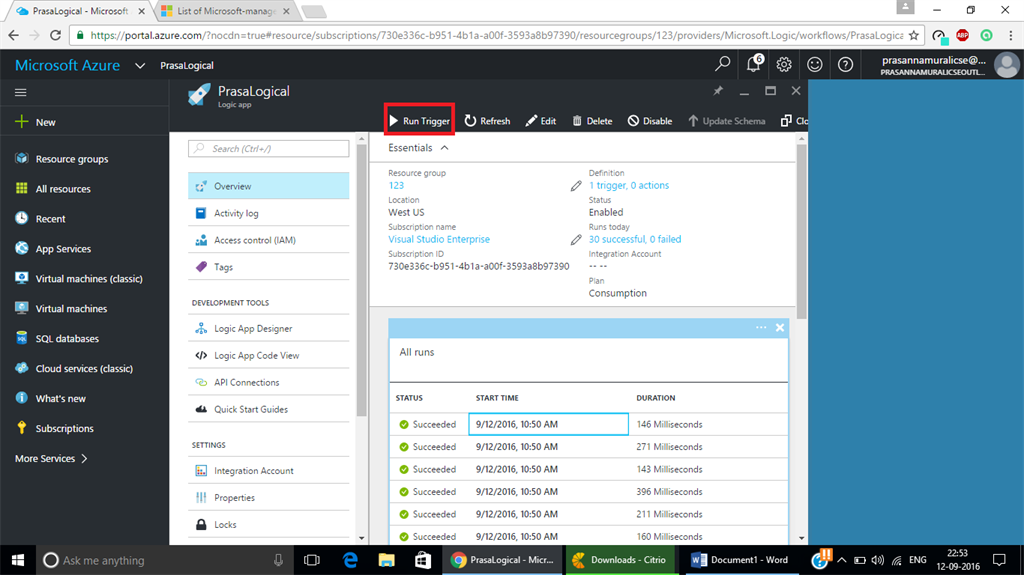Open Resource groups in sidebar

tap(61, 159)
